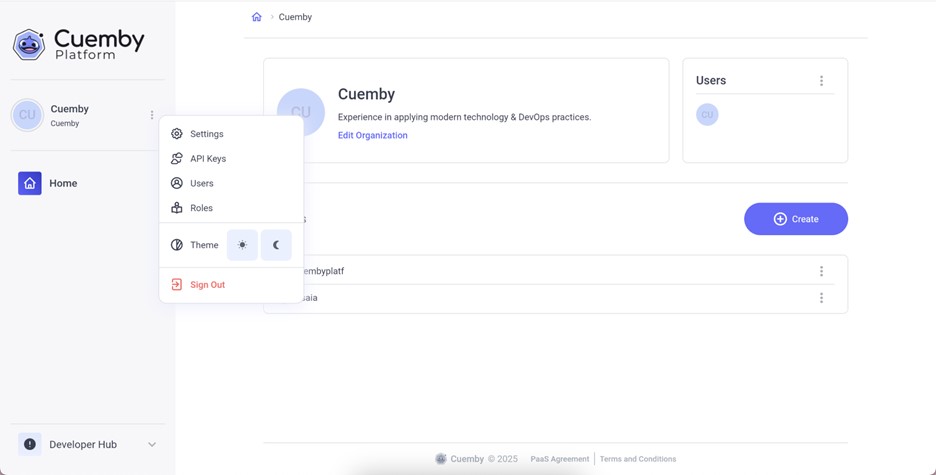936x475 pixels.
Task: Open the Edit Organization link
Action: pyautogui.click(x=372, y=135)
